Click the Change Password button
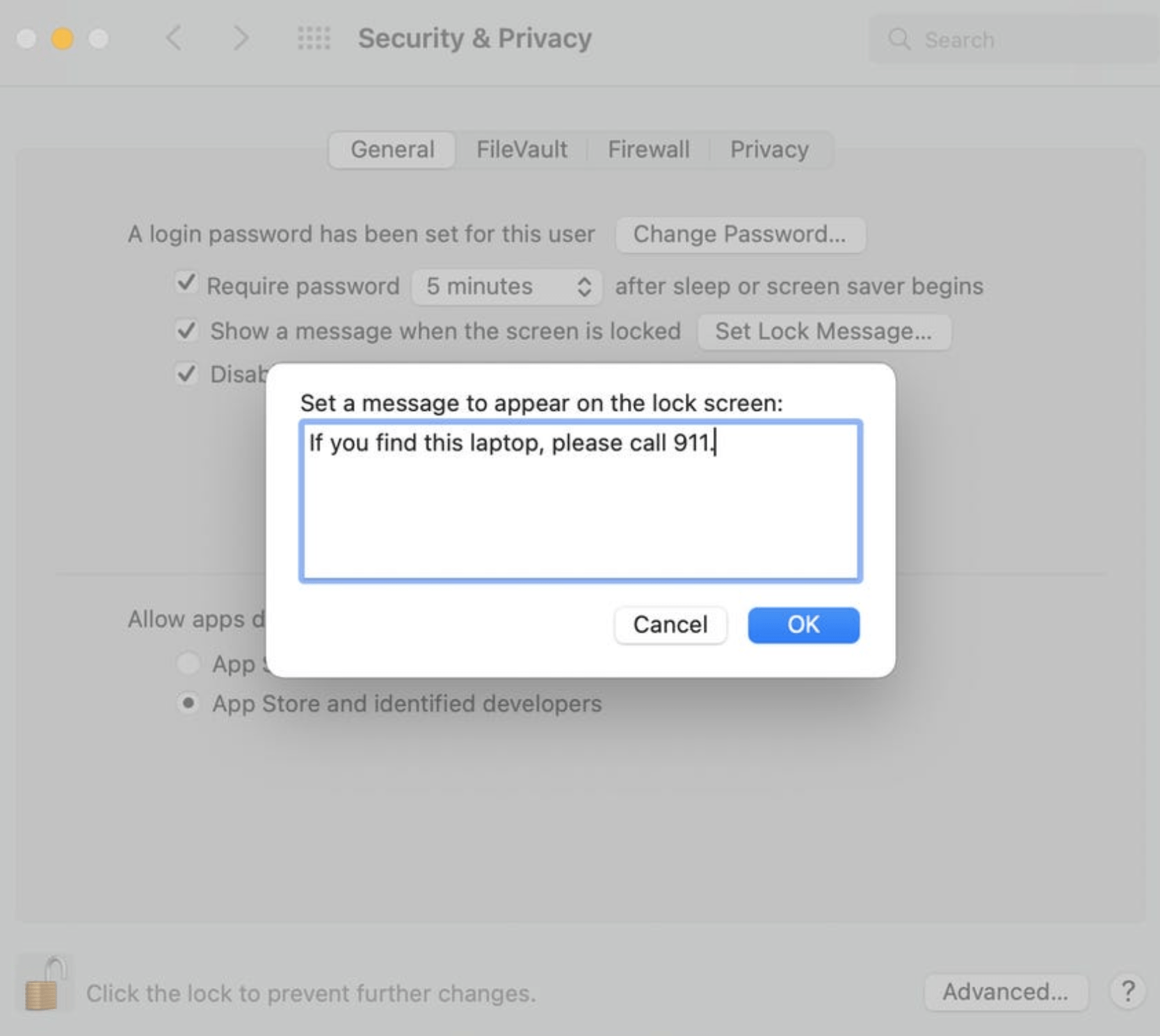 pyautogui.click(x=740, y=234)
